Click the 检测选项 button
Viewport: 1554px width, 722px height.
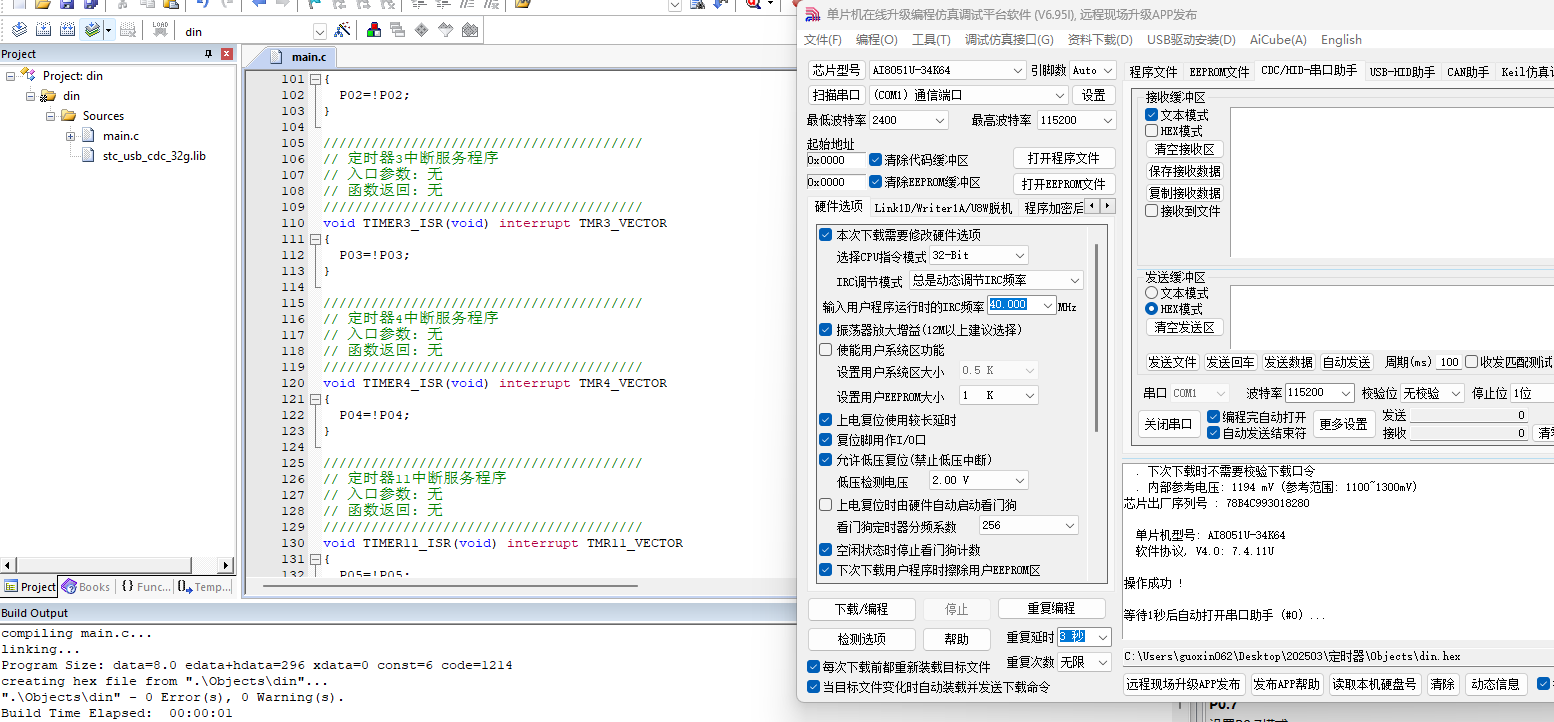tap(861, 639)
